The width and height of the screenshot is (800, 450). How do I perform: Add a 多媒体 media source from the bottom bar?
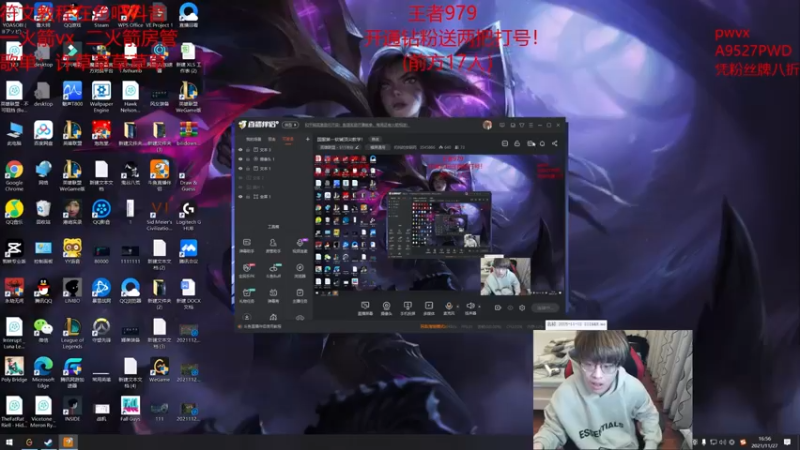(429, 308)
